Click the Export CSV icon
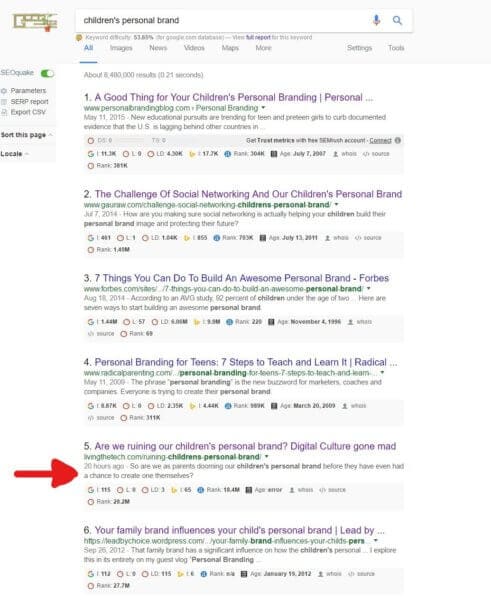 tap(4, 112)
